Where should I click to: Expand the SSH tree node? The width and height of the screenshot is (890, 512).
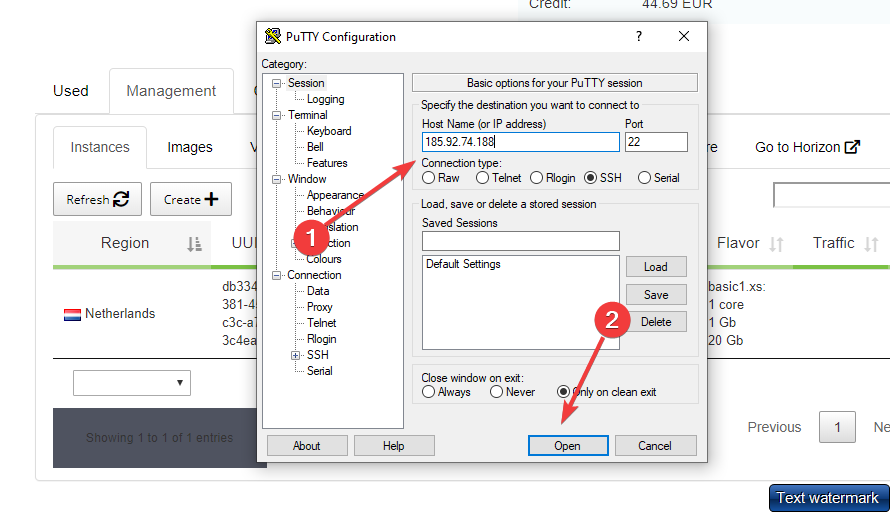point(296,355)
